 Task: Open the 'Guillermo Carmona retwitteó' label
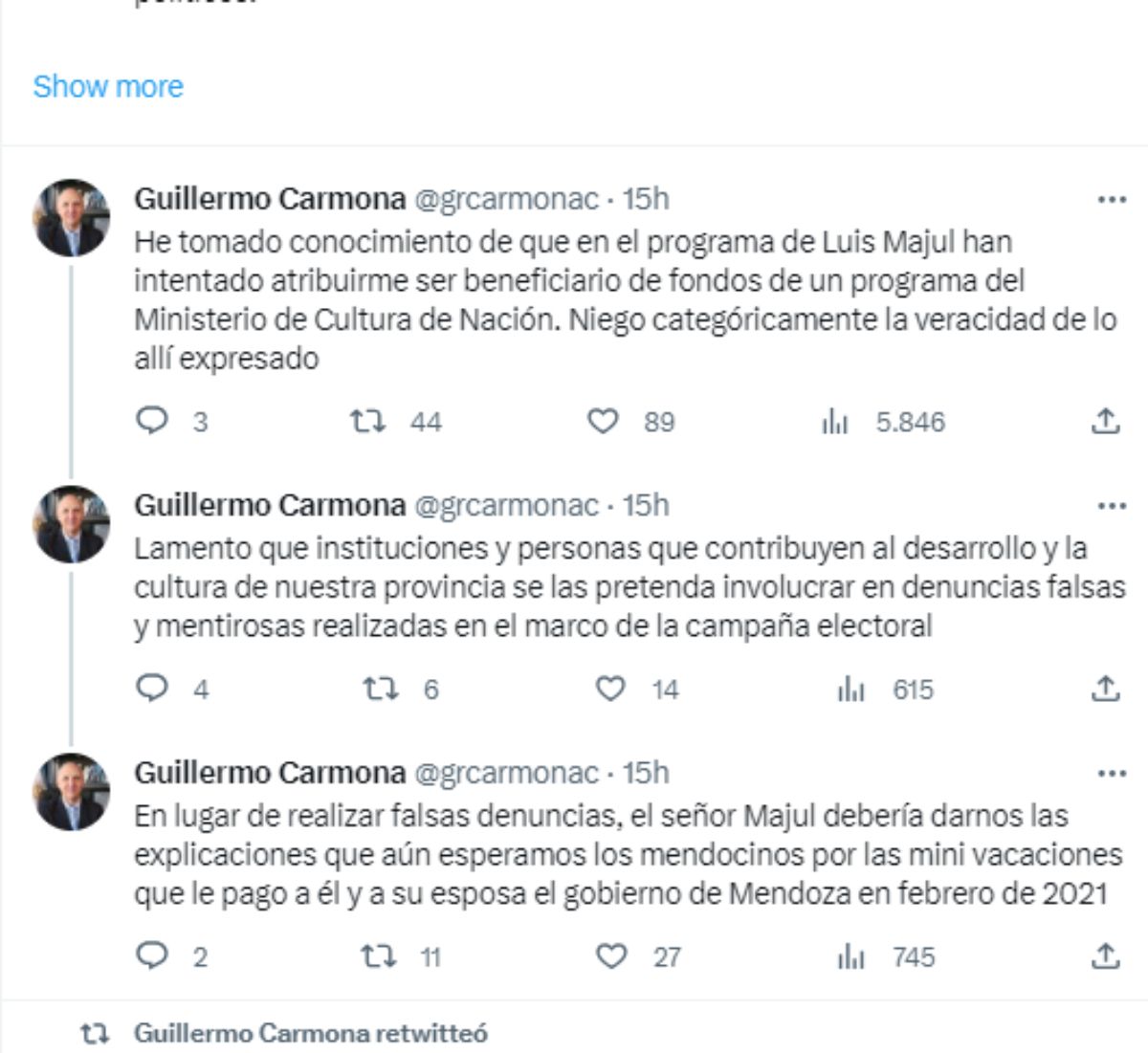(311, 1033)
